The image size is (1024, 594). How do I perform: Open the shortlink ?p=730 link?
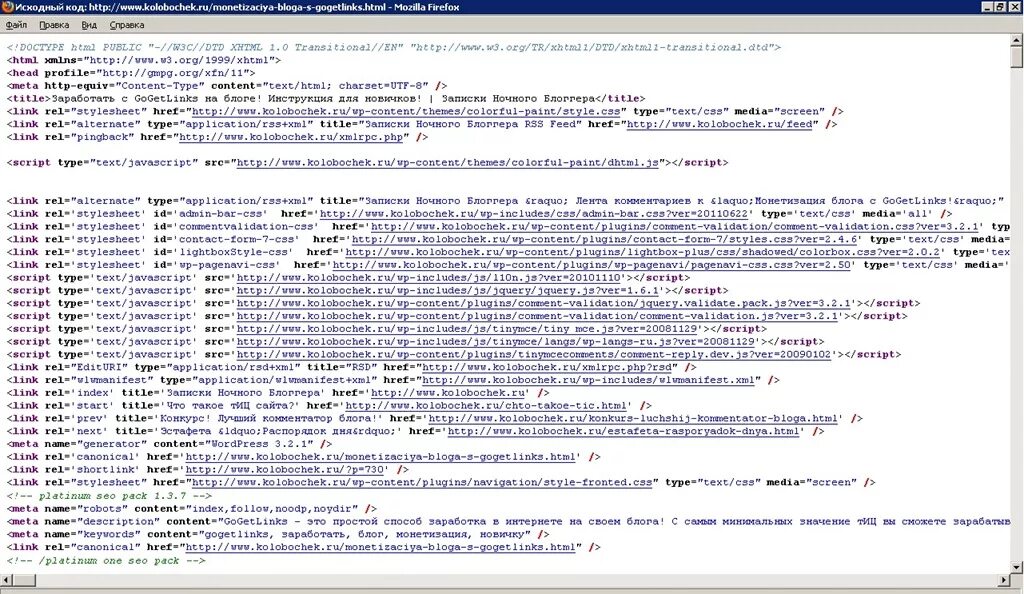point(287,469)
